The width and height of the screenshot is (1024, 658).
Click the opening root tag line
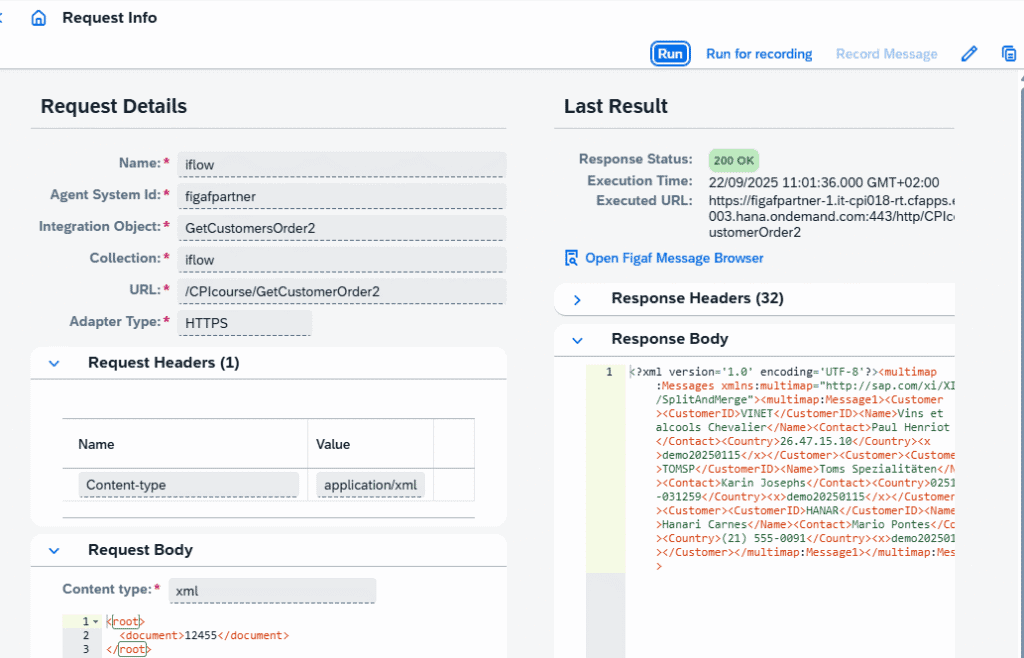point(126,621)
